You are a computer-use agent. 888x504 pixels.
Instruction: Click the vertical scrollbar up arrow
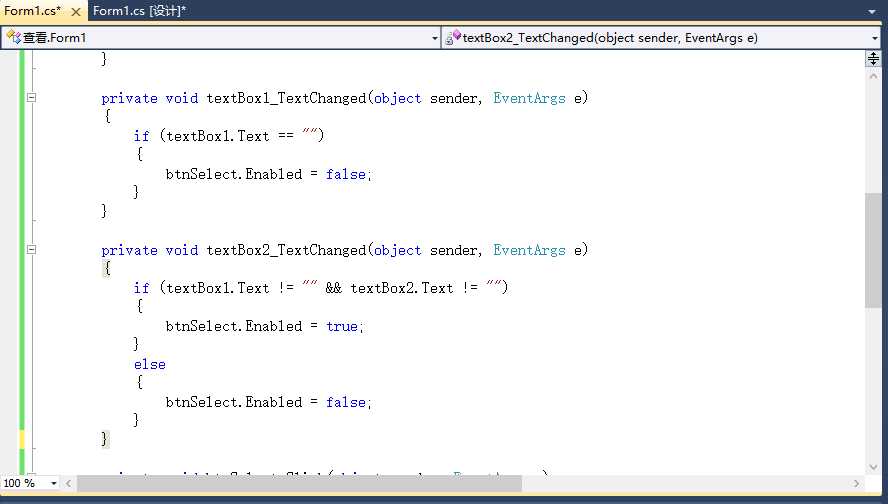(x=873, y=76)
